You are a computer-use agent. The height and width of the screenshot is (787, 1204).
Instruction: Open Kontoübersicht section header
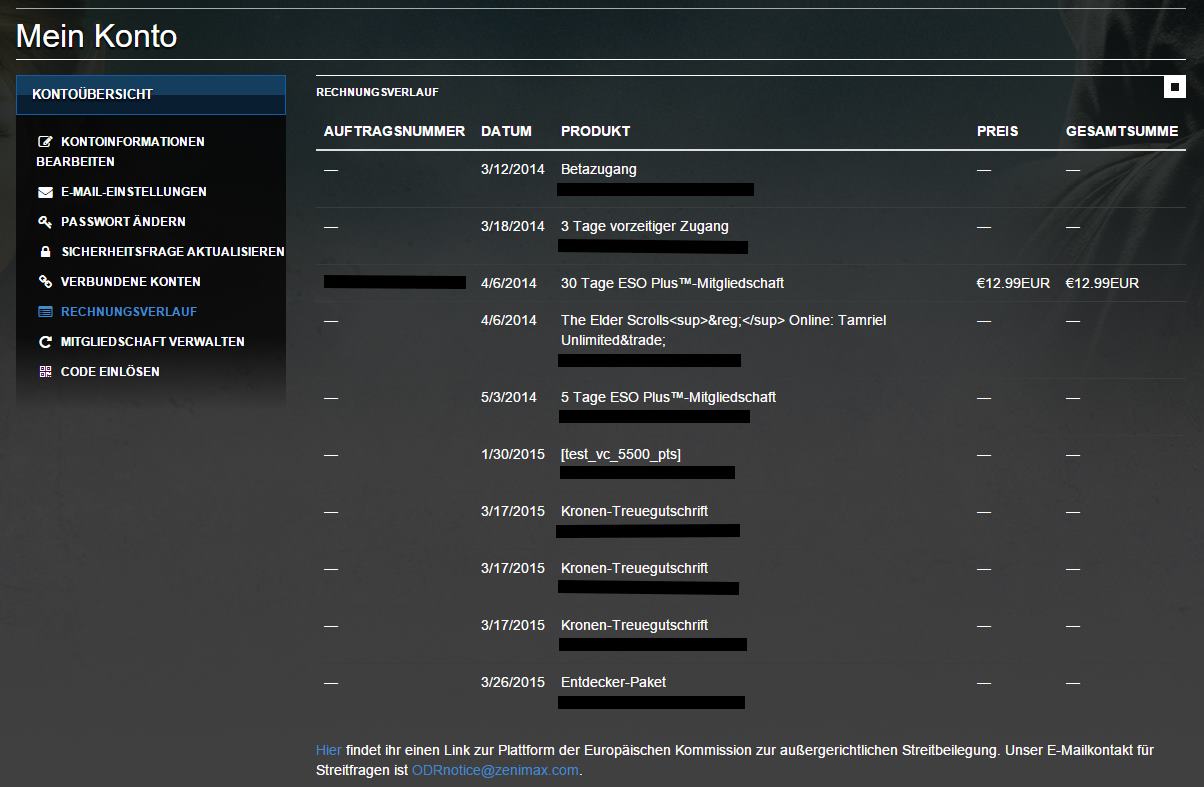[151, 94]
